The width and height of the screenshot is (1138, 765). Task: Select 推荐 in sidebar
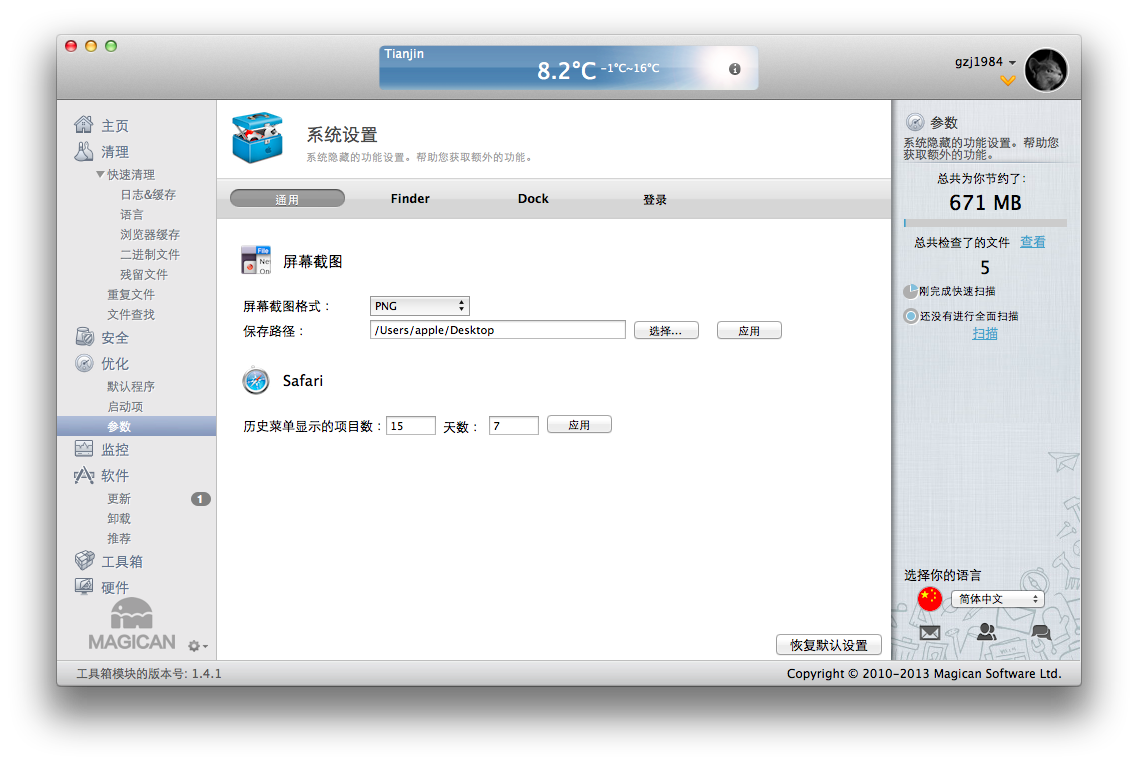(x=119, y=539)
